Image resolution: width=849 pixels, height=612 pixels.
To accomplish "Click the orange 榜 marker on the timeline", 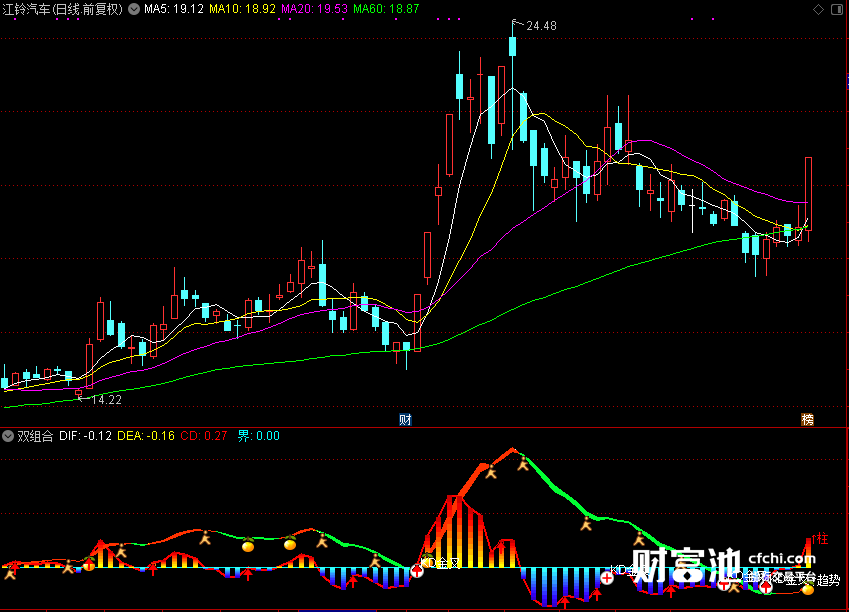I will 807,419.
